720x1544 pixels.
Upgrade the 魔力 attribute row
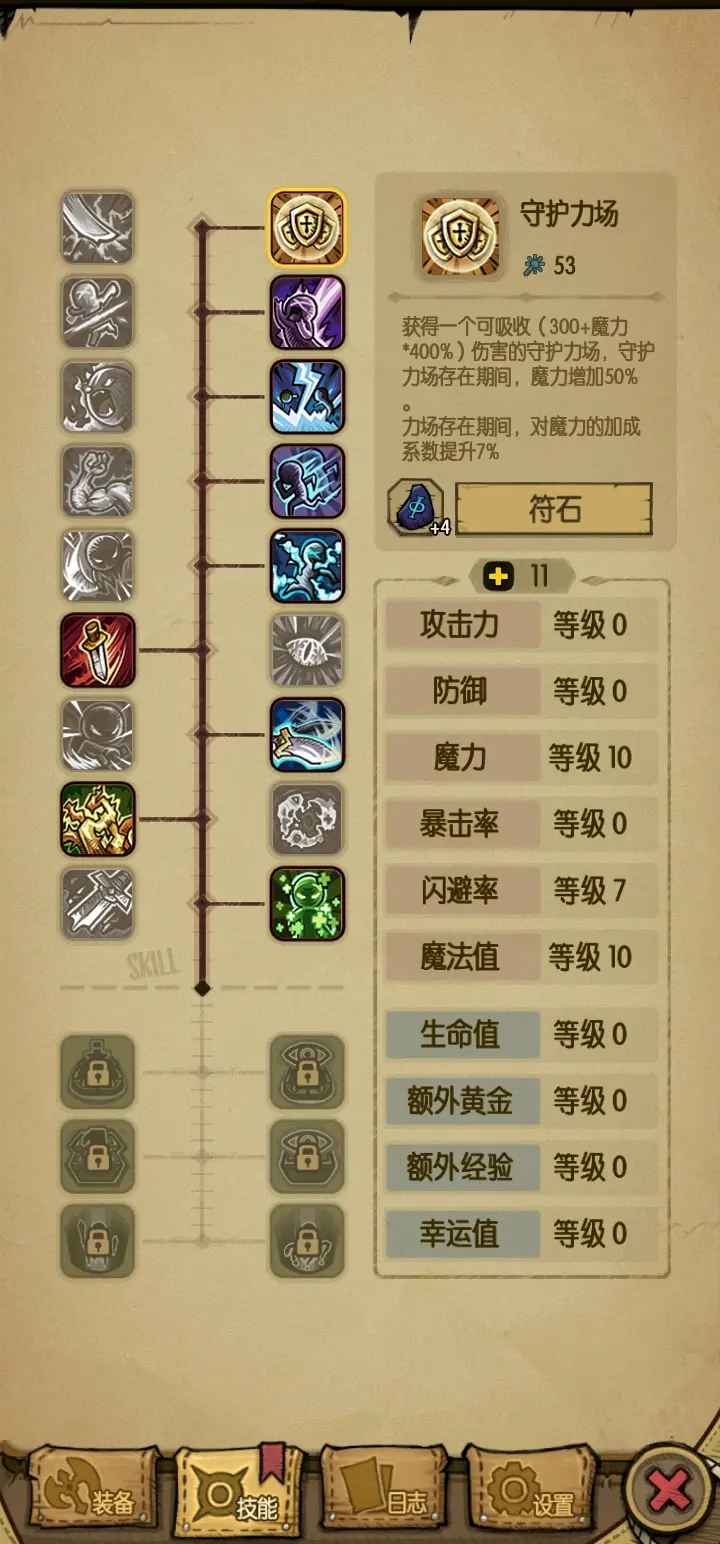pos(521,758)
